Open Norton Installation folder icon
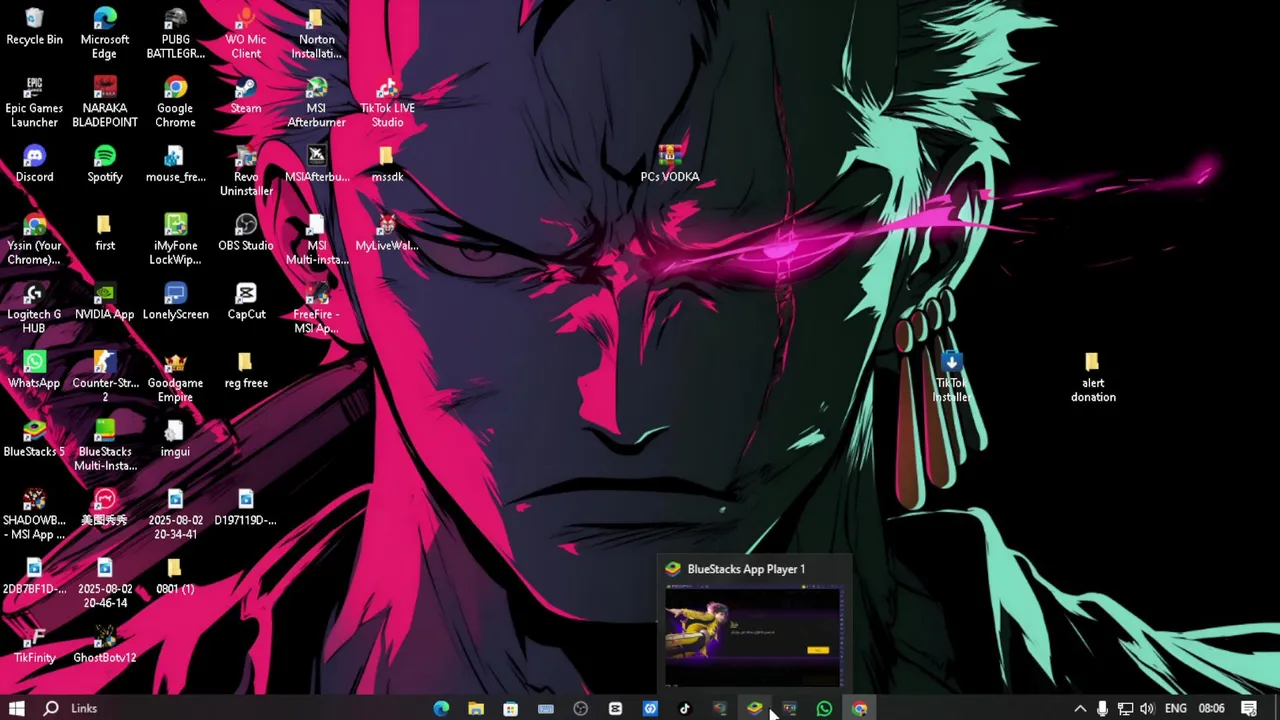This screenshot has height=720, width=1280. click(x=316, y=33)
